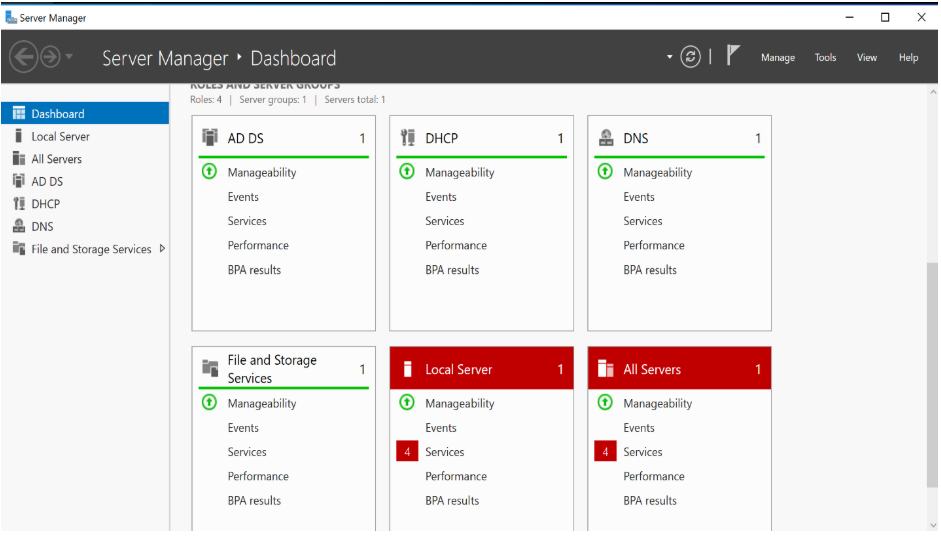Open the dropdown arrow beside refresh icon
The height and width of the screenshot is (536, 941).
tap(670, 57)
